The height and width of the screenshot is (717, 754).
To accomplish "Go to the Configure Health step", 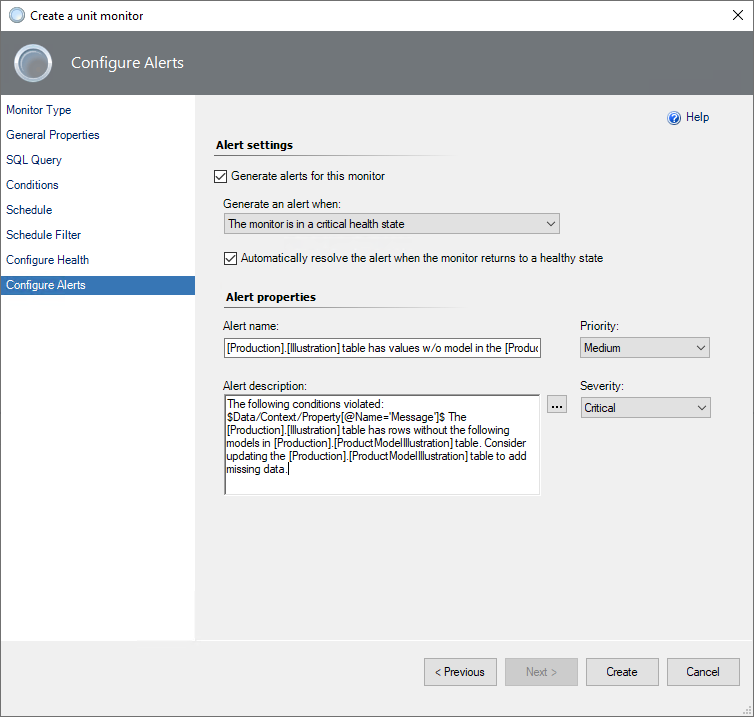I will click(x=48, y=260).
